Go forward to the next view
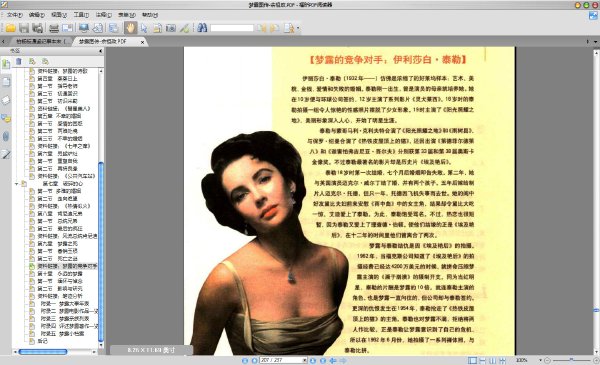The image size is (600, 365). (343, 360)
